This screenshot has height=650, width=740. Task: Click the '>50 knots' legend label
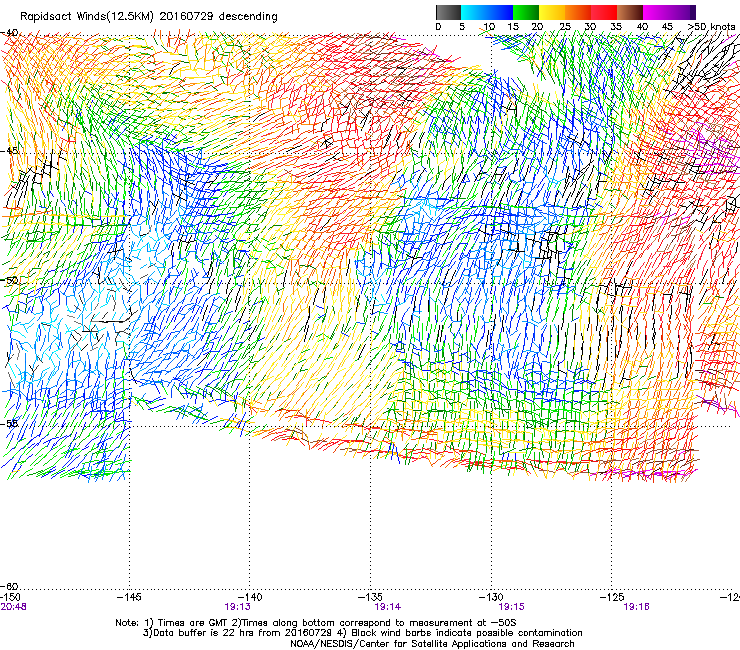[711, 27]
